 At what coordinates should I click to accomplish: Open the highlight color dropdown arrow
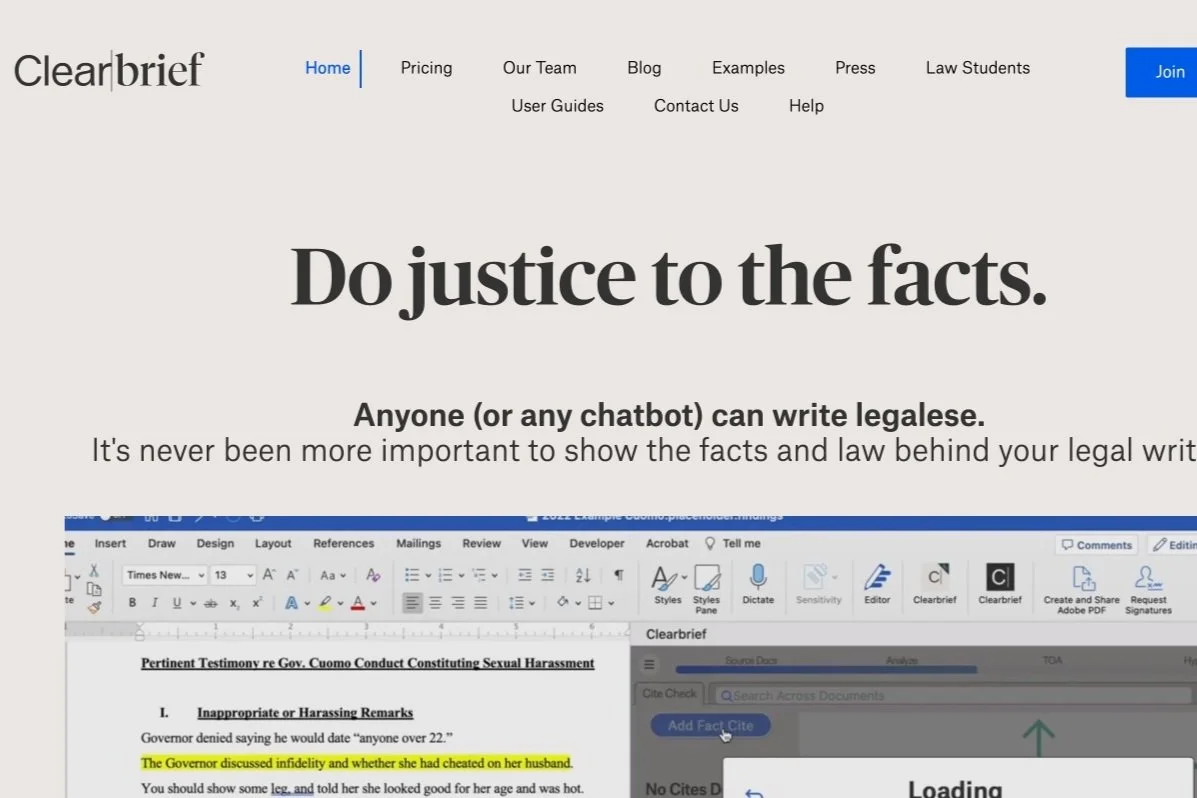point(340,603)
